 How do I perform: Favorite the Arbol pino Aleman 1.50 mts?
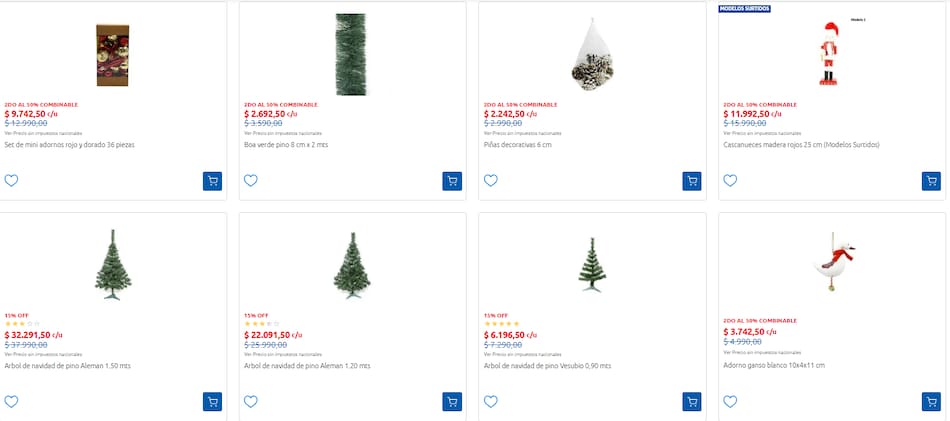click(12, 401)
